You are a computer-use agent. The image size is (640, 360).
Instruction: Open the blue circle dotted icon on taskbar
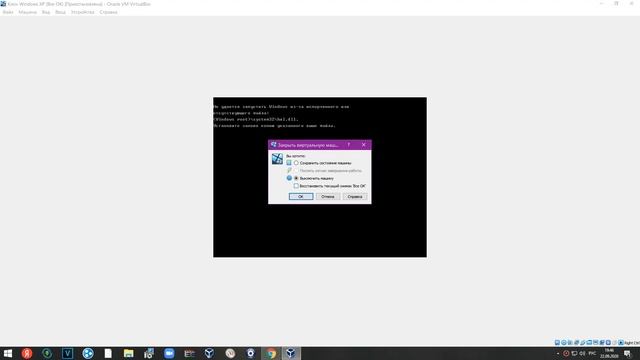[88, 353]
